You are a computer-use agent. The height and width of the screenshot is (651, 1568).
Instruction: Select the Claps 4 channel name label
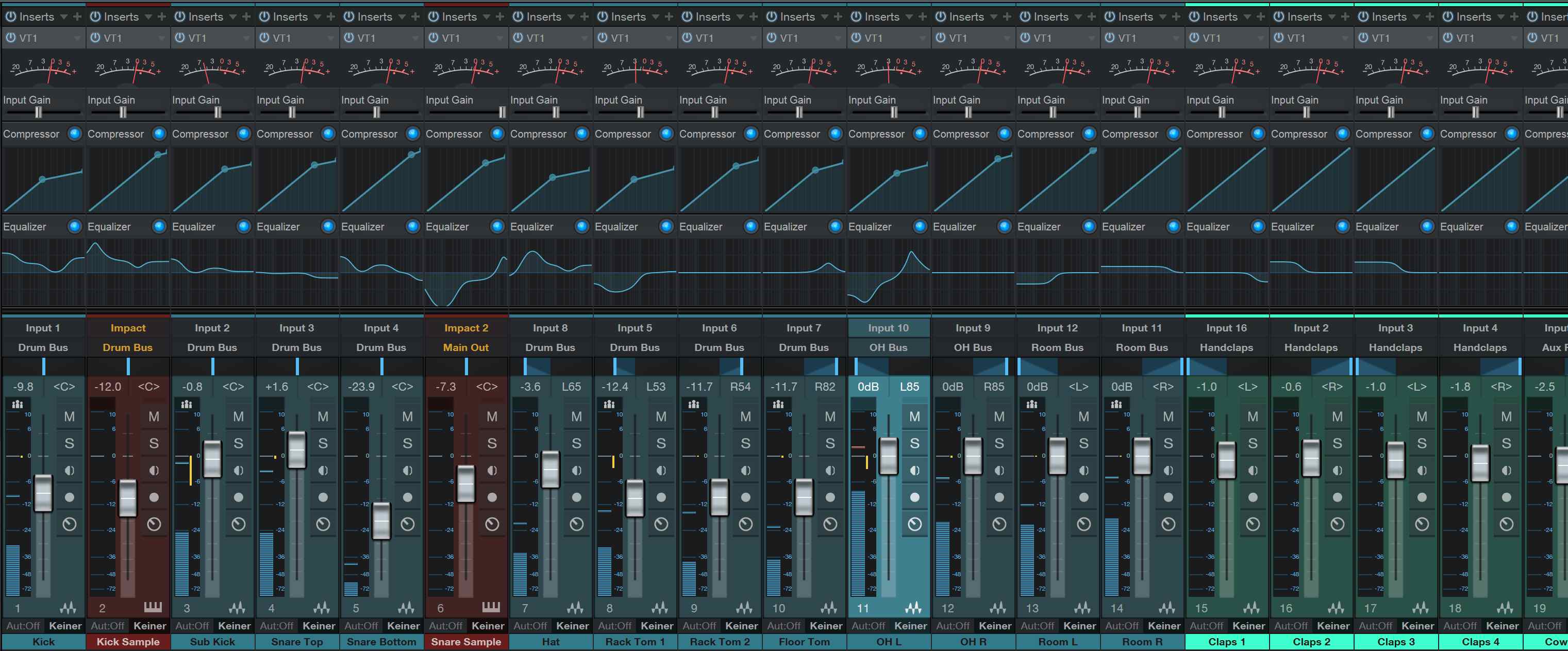(1480, 642)
